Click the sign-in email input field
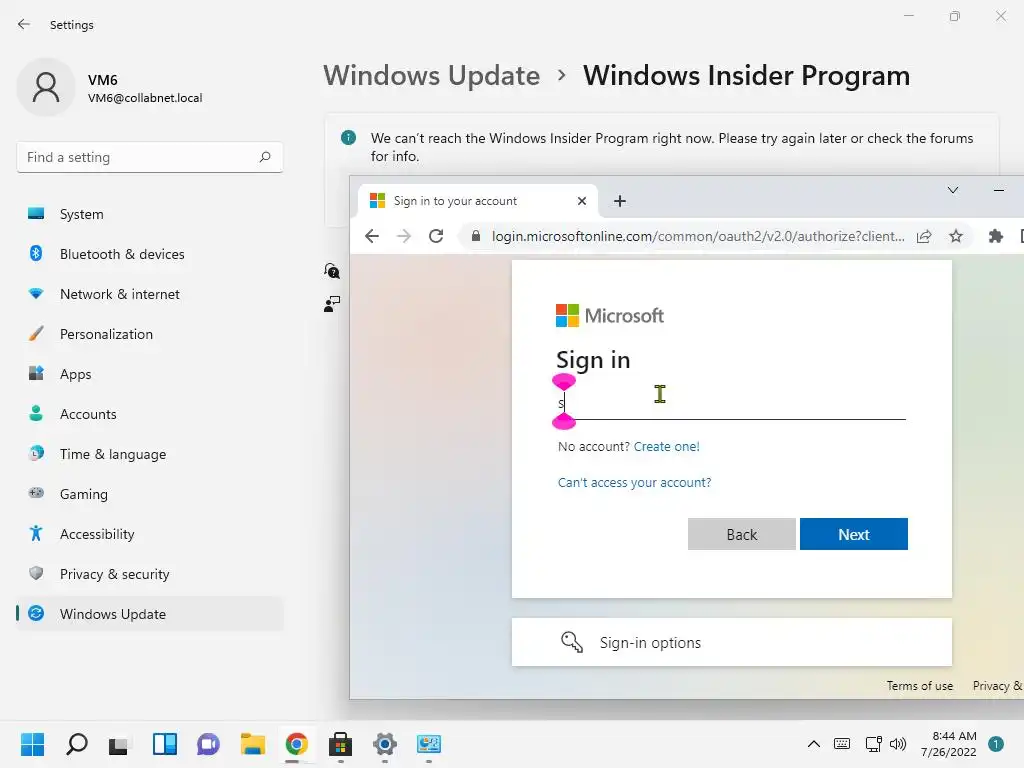This screenshot has height=768, width=1024. coord(731,404)
